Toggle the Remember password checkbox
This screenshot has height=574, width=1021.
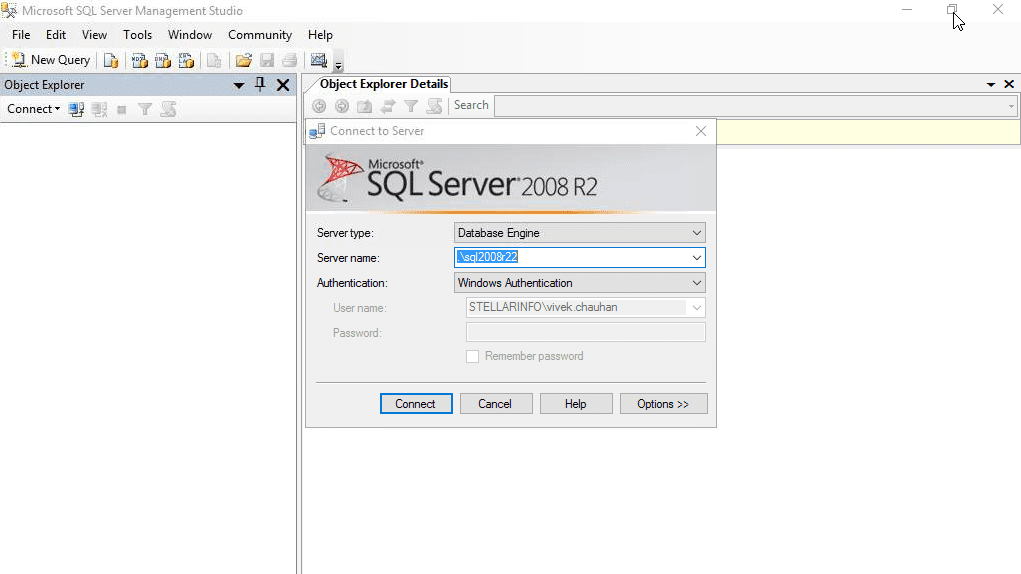click(473, 357)
